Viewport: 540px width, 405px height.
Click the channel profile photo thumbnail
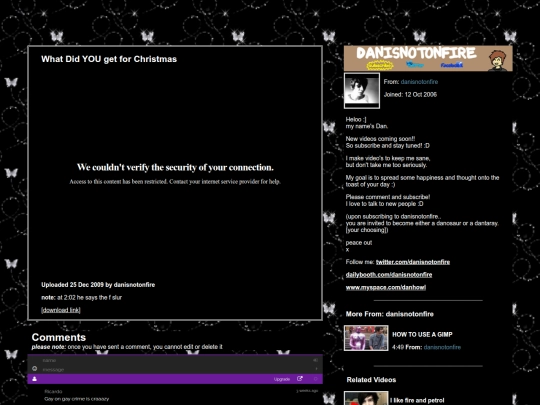point(362,91)
